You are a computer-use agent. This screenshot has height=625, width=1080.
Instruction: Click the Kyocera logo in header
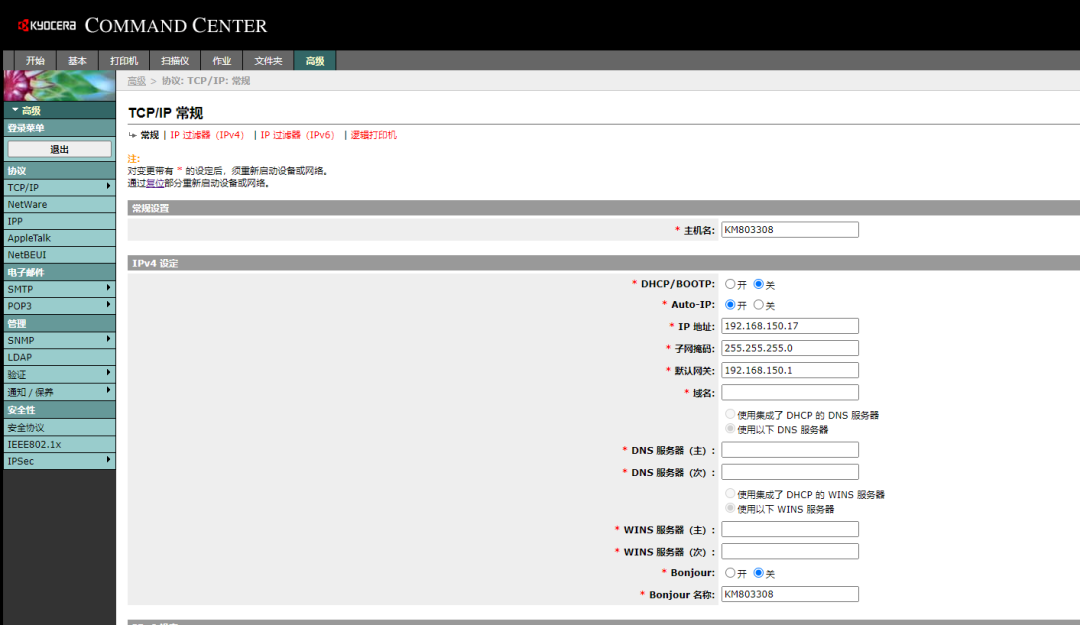click(x=47, y=25)
